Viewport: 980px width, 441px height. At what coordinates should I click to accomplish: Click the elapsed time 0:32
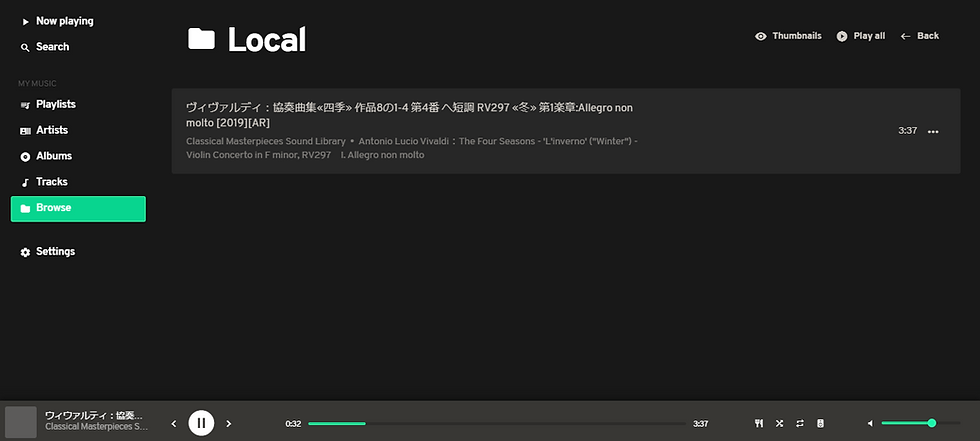tap(293, 424)
